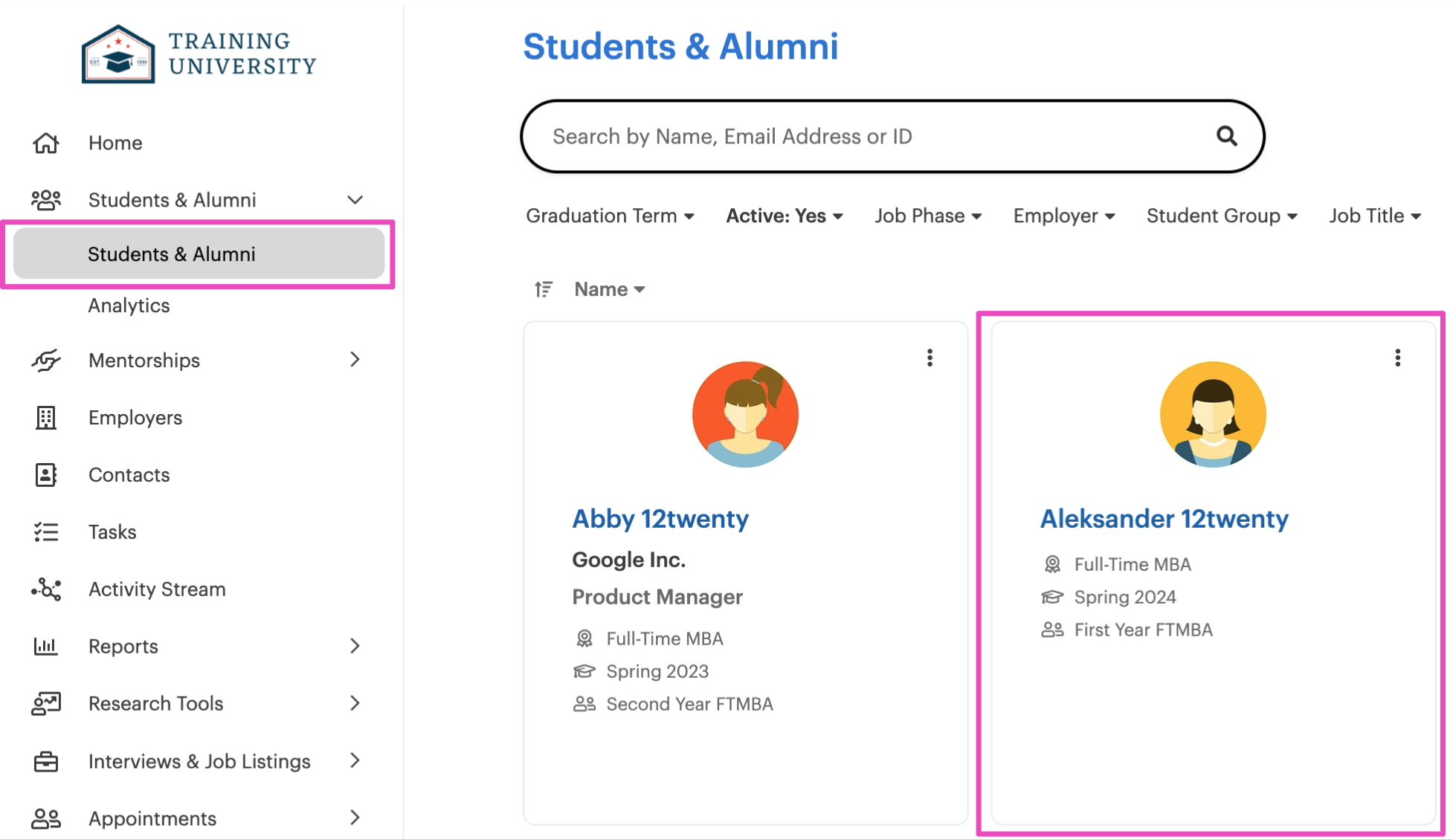Click Second Year FTMBA text on Abby's card
Image resolution: width=1453 pixels, height=840 pixels.
689,704
